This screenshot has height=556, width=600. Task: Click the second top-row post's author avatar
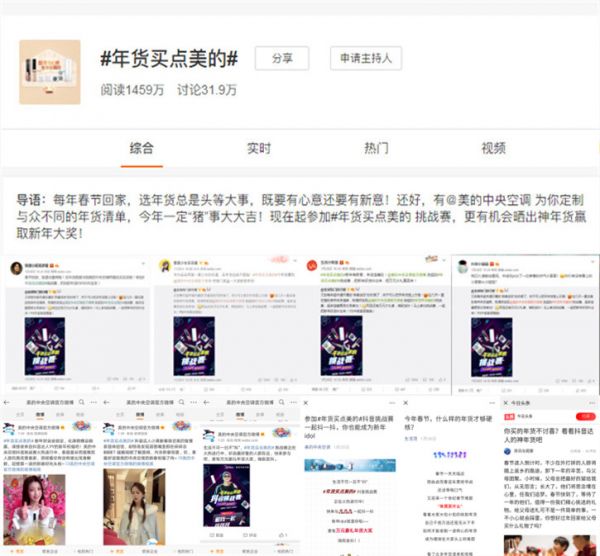click(164, 266)
